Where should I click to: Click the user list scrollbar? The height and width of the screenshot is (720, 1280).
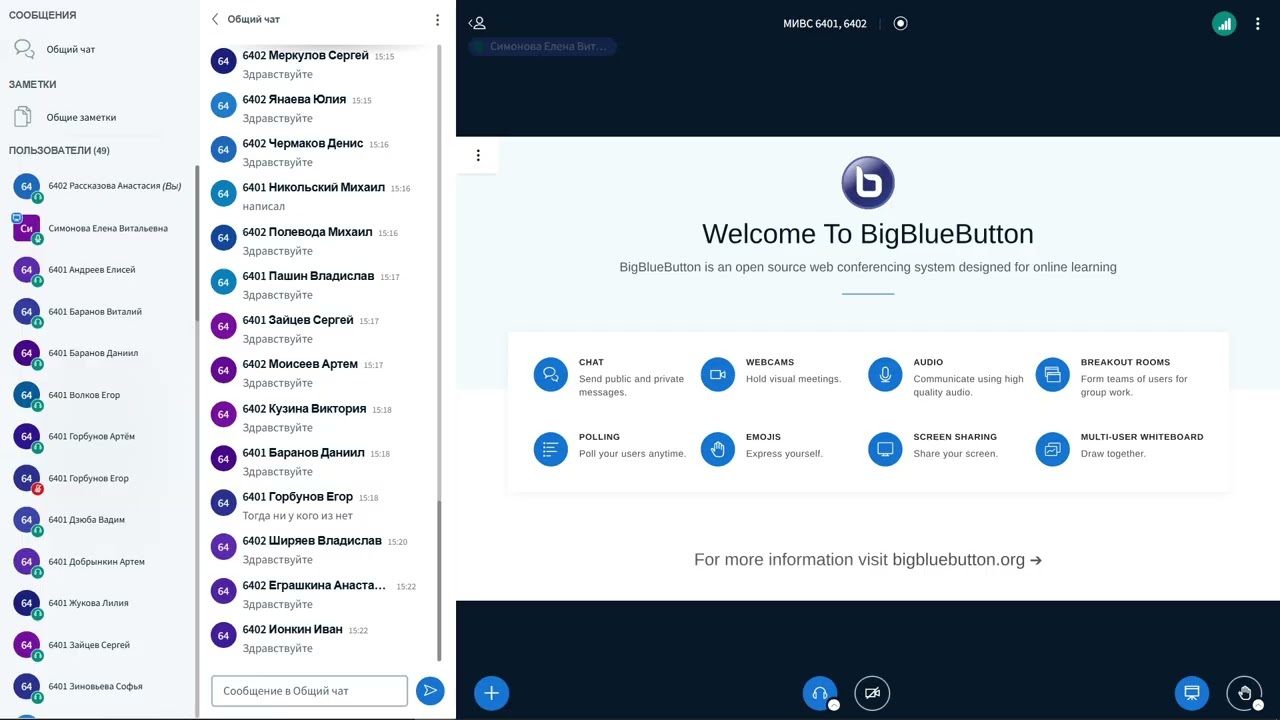pos(197,242)
